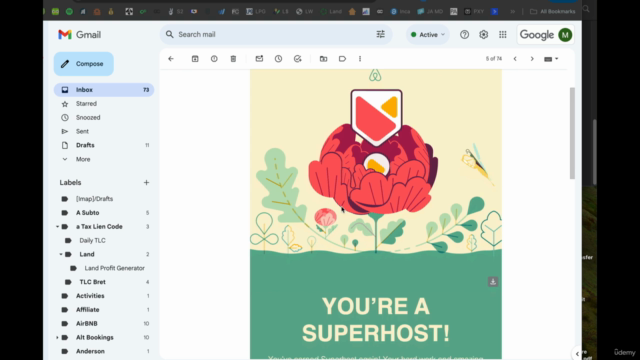Image resolution: width=640 pixels, height=360 pixels.
Task: Go to newer email arrow
Action: 515,59
